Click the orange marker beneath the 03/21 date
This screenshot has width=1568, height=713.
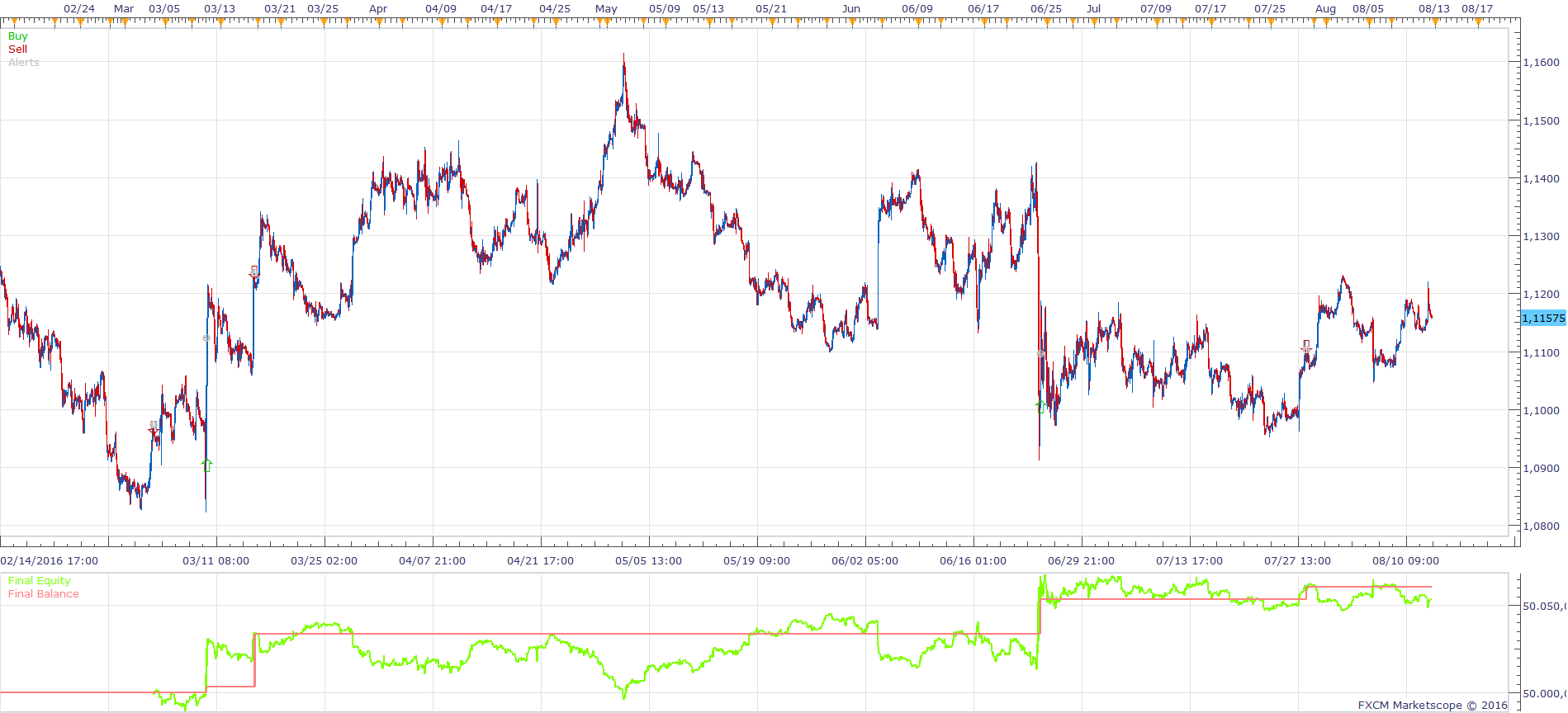282,23
